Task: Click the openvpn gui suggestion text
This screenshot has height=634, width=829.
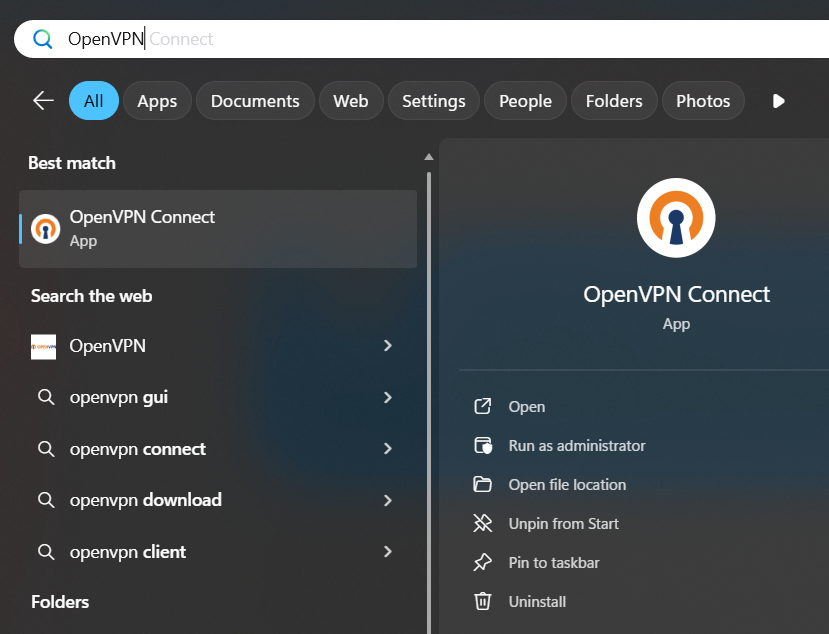Action: pos(118,398)
